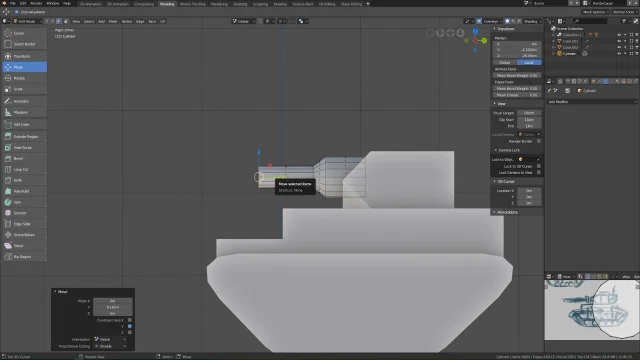Select the Loop Cut tool
Image resolution: width=640 pixels, height=360 pixels.
coord(24,169)
